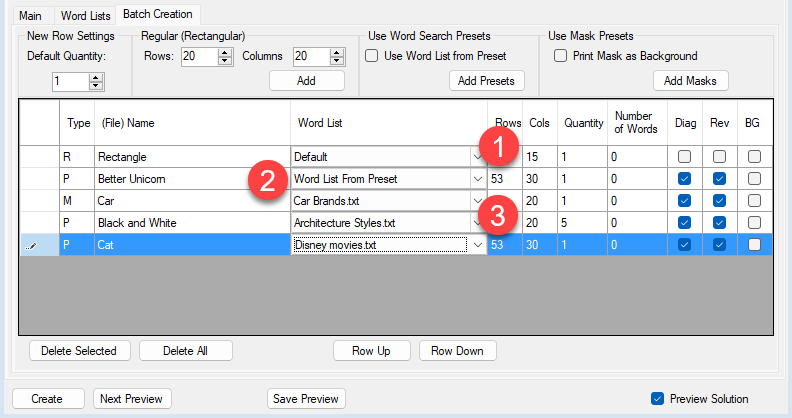Toggle Diag checkbox for Rectangle row
The height and width of the screenshot is (418, 792).
[683, 157]
